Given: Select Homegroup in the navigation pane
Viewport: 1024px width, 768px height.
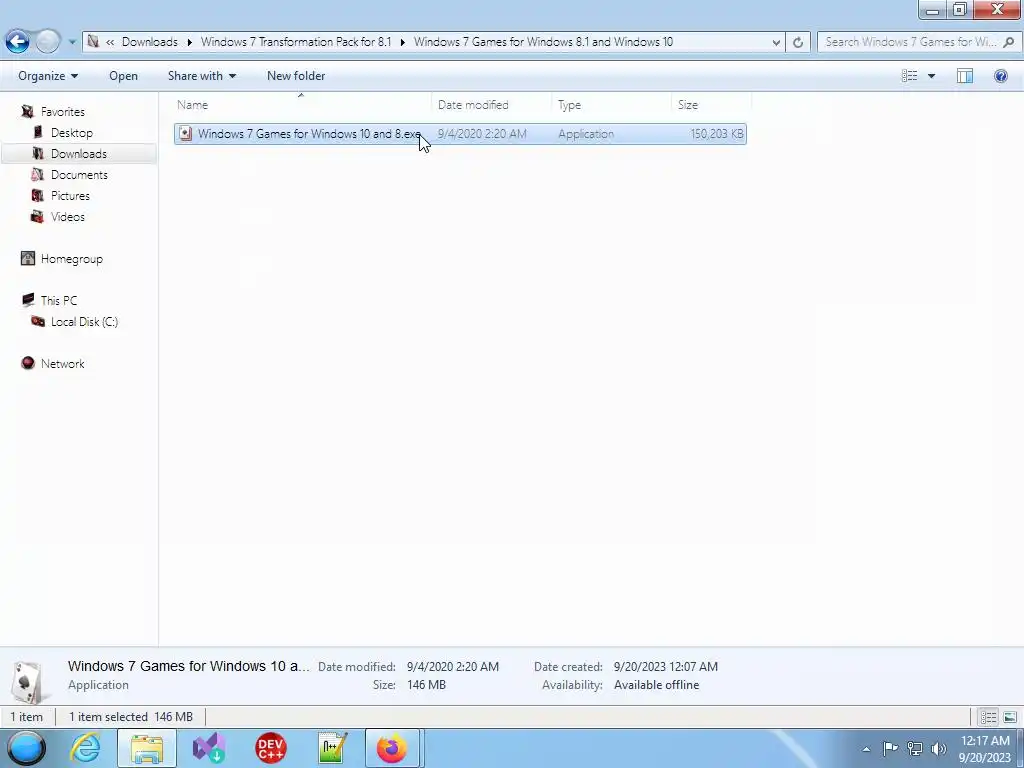Looking at the screenshot, I should pos(72,259).
